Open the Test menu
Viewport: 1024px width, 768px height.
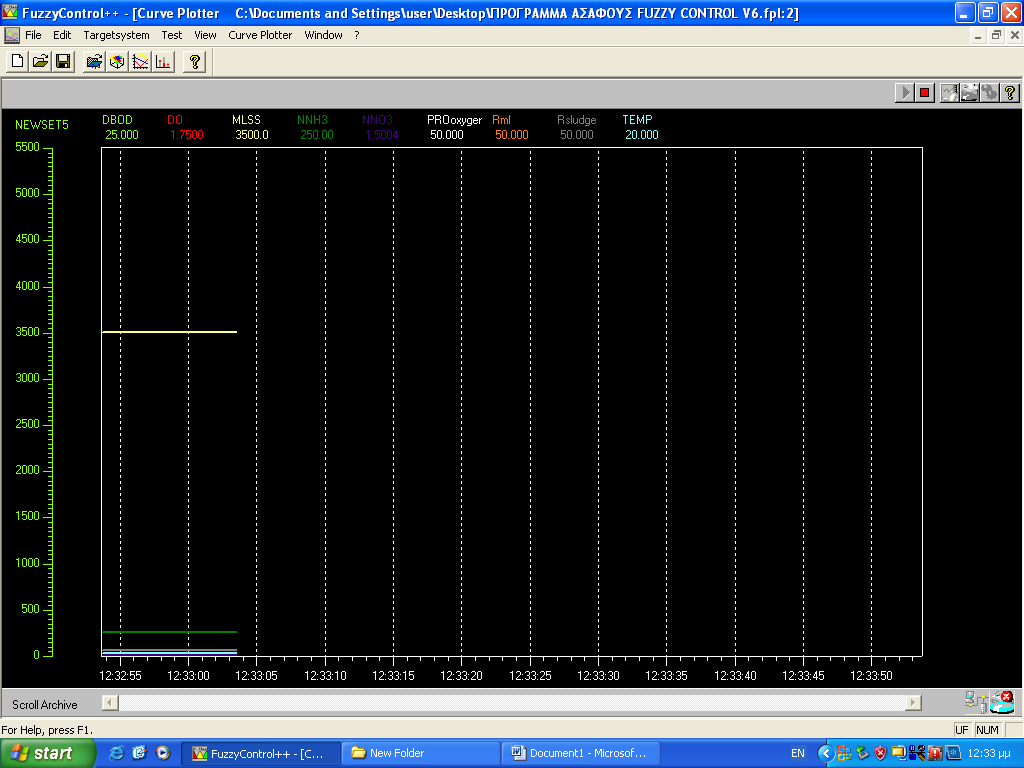click(172, 35)
